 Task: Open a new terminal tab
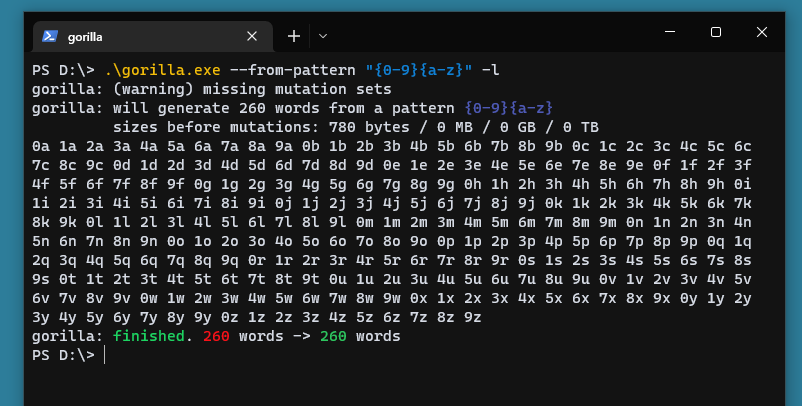294,36
